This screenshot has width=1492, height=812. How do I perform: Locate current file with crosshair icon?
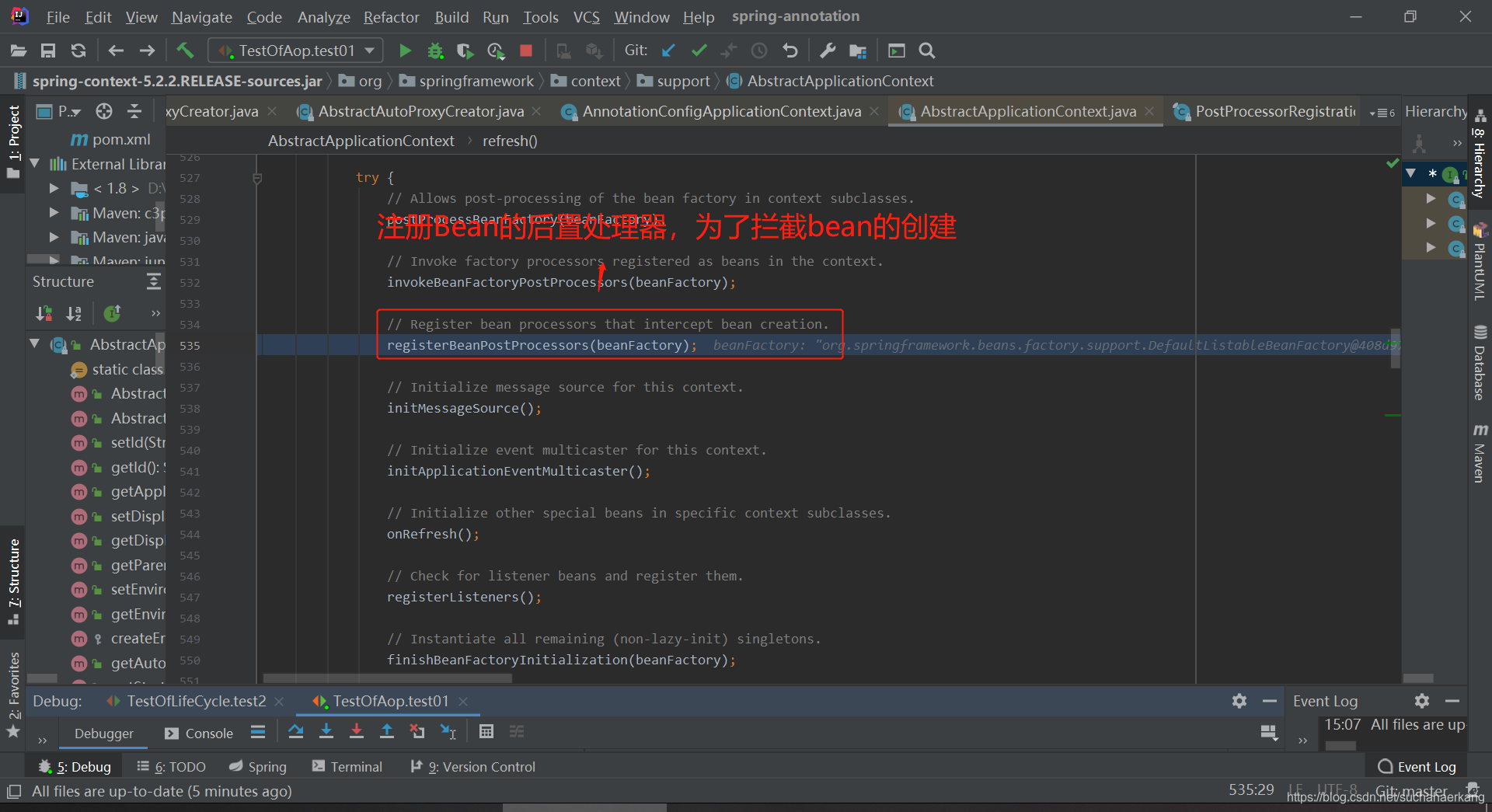point(104,111)
